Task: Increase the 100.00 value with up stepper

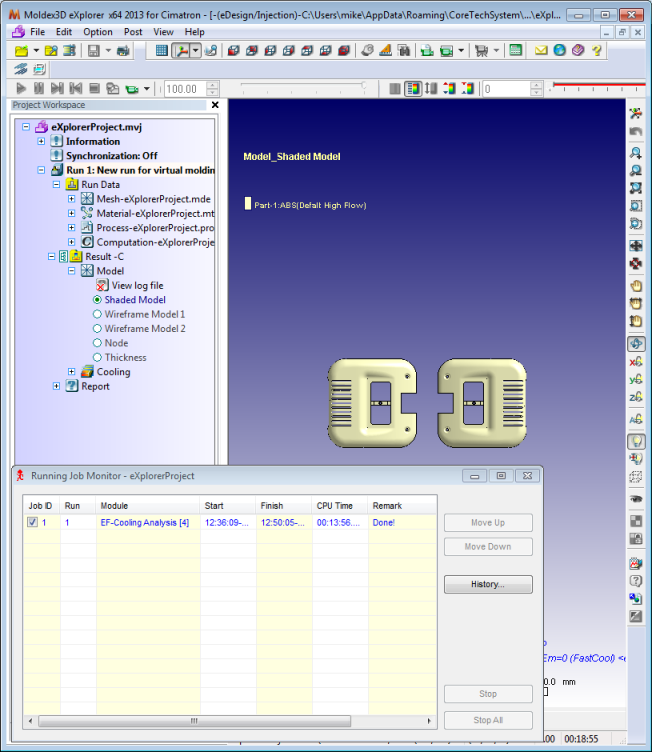Action: tap(213, 85)
